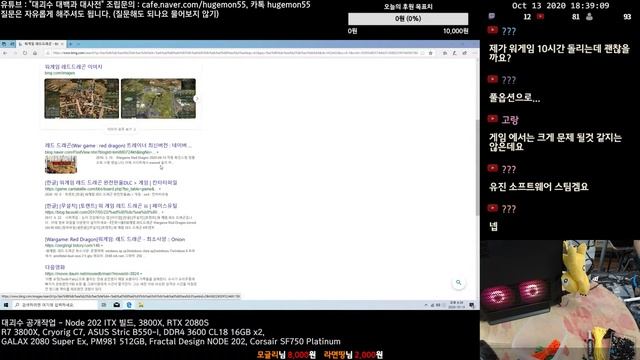The image size is (640, 360).
Task: Open Task View on the taskbar
Action: click(104, 305)
